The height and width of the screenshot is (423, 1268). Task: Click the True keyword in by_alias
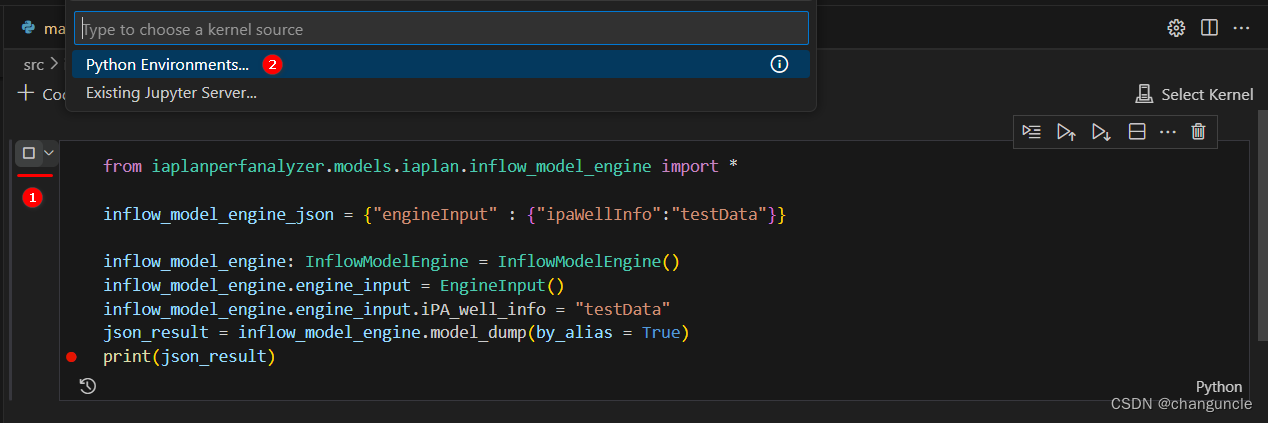pyautogui.click(x=661, y=333)
